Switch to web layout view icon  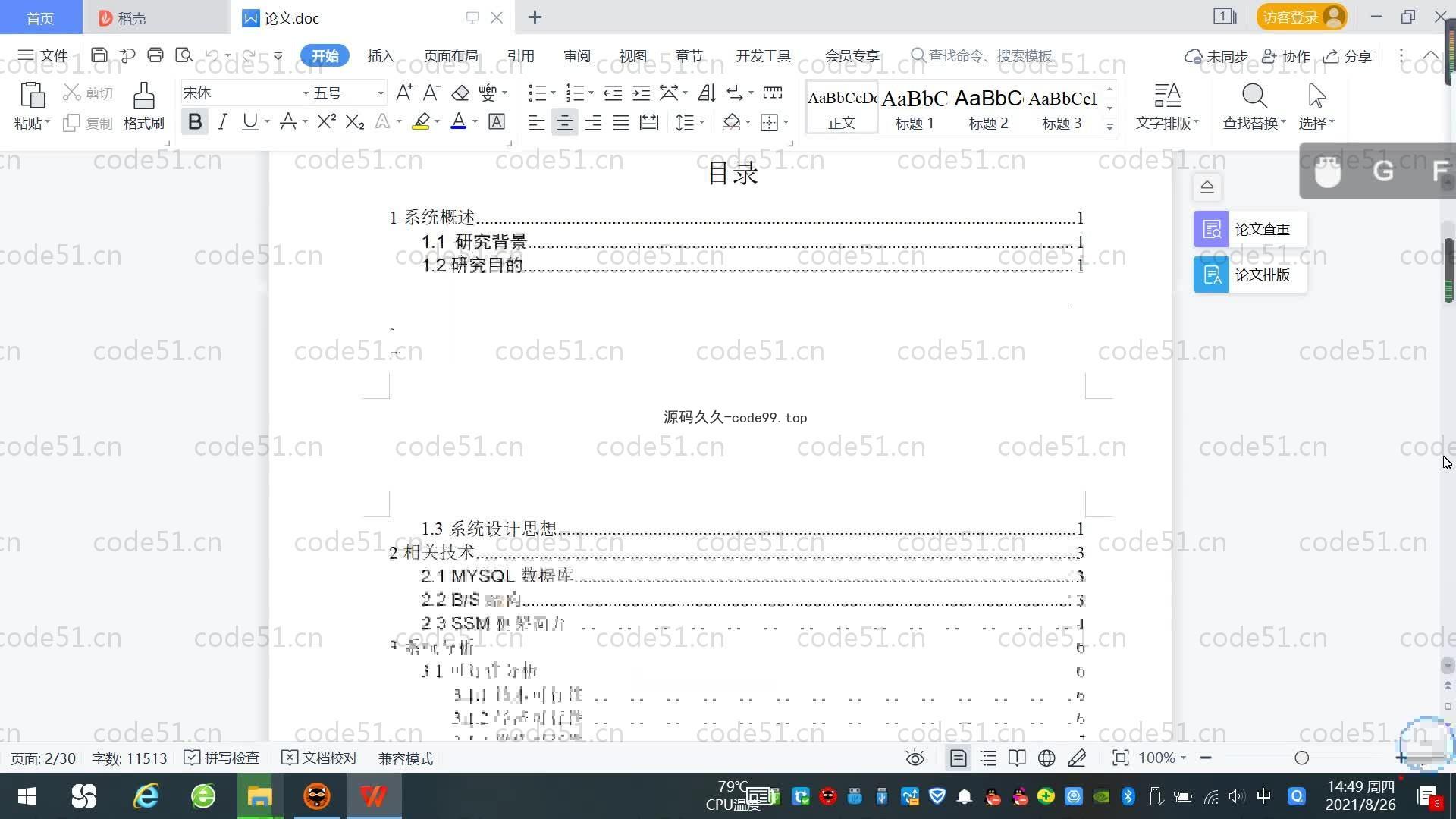click(1046, 758)
